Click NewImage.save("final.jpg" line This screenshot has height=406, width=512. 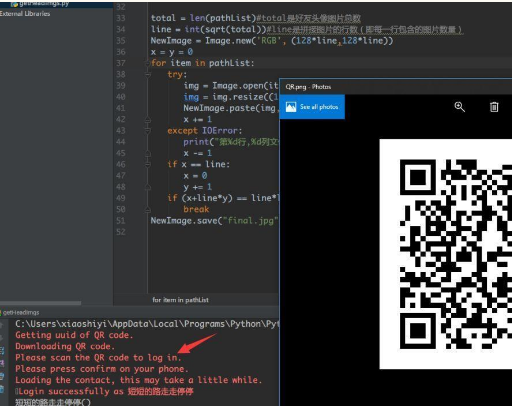[215, 221]
